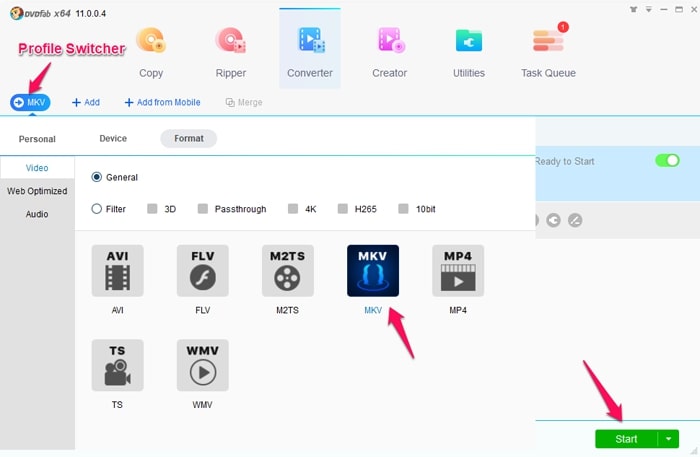Click the Add source button

(86, 103)
